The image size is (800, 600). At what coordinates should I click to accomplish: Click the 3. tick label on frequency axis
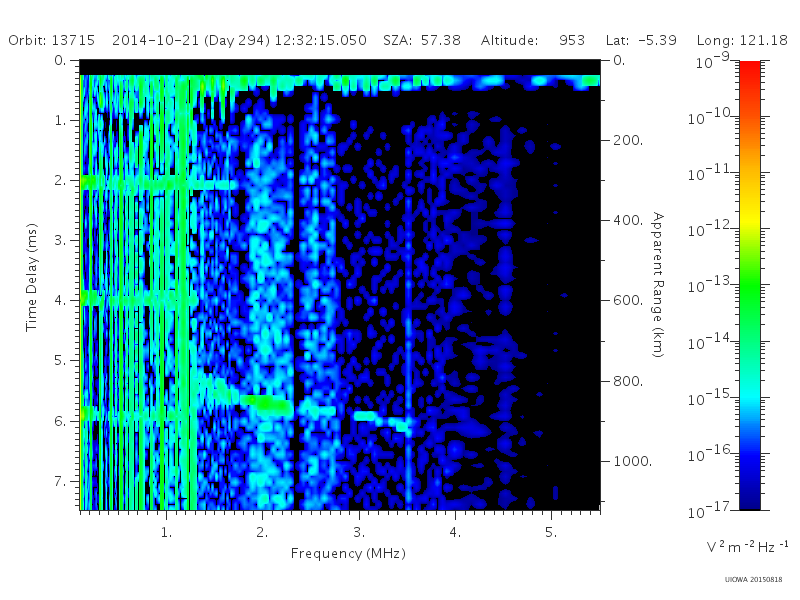click(x=359, y=533)
